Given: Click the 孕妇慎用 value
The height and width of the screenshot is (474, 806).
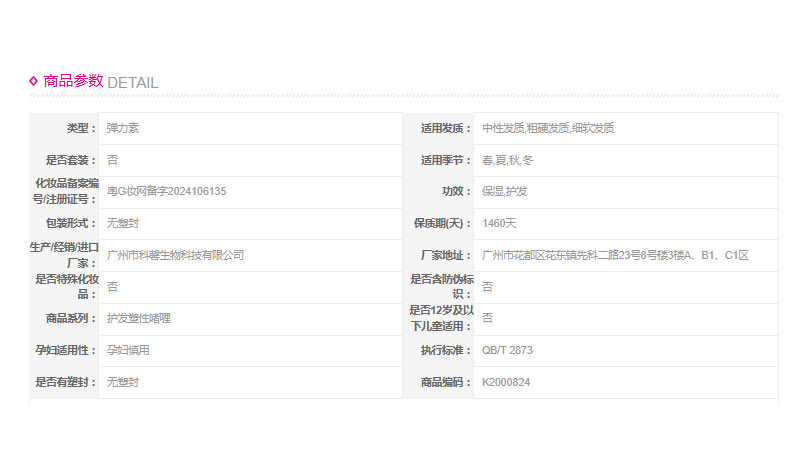Looking at the screenshot, I should point(128,350).
